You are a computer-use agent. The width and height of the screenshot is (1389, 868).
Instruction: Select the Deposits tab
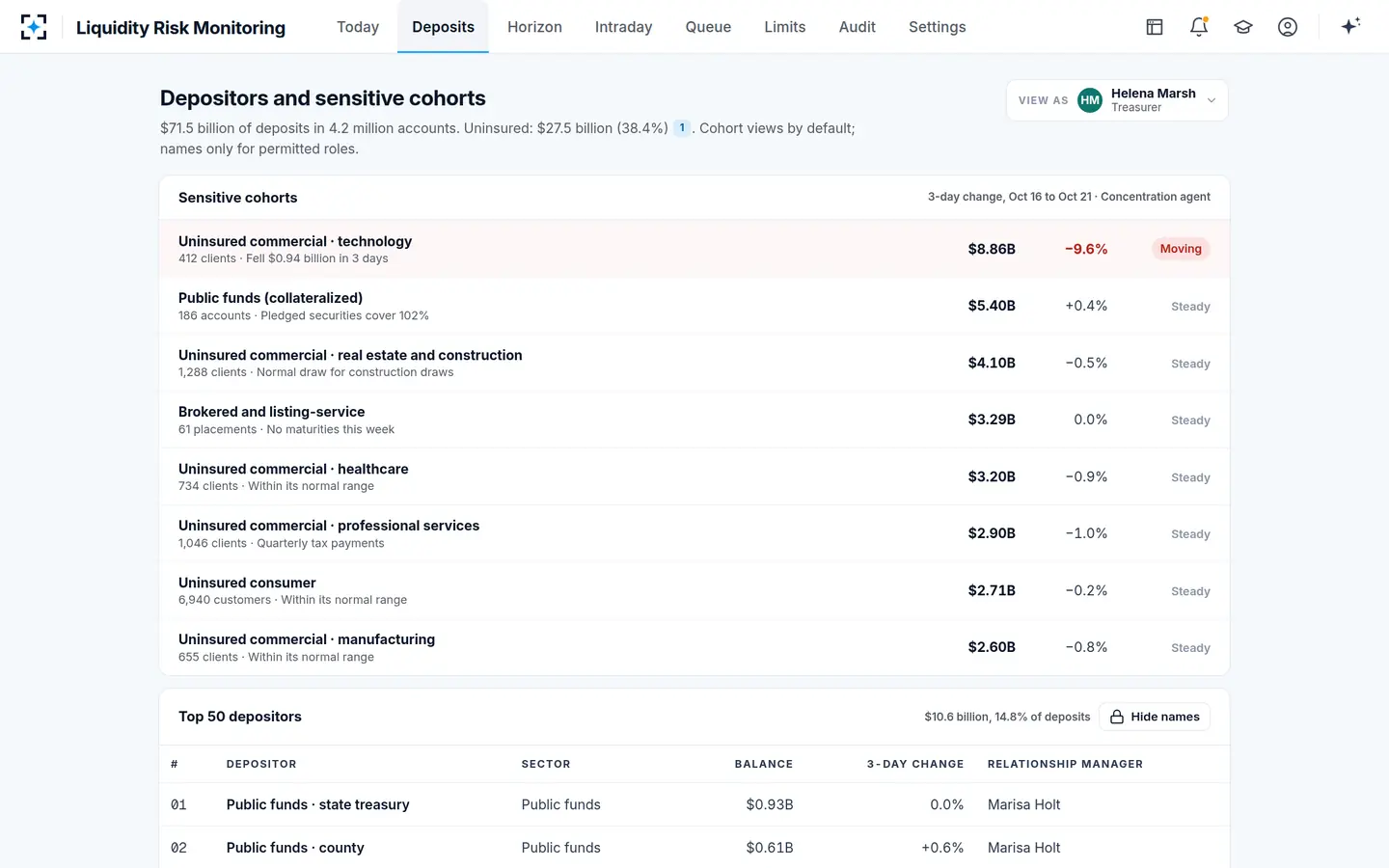coord(443,27)
